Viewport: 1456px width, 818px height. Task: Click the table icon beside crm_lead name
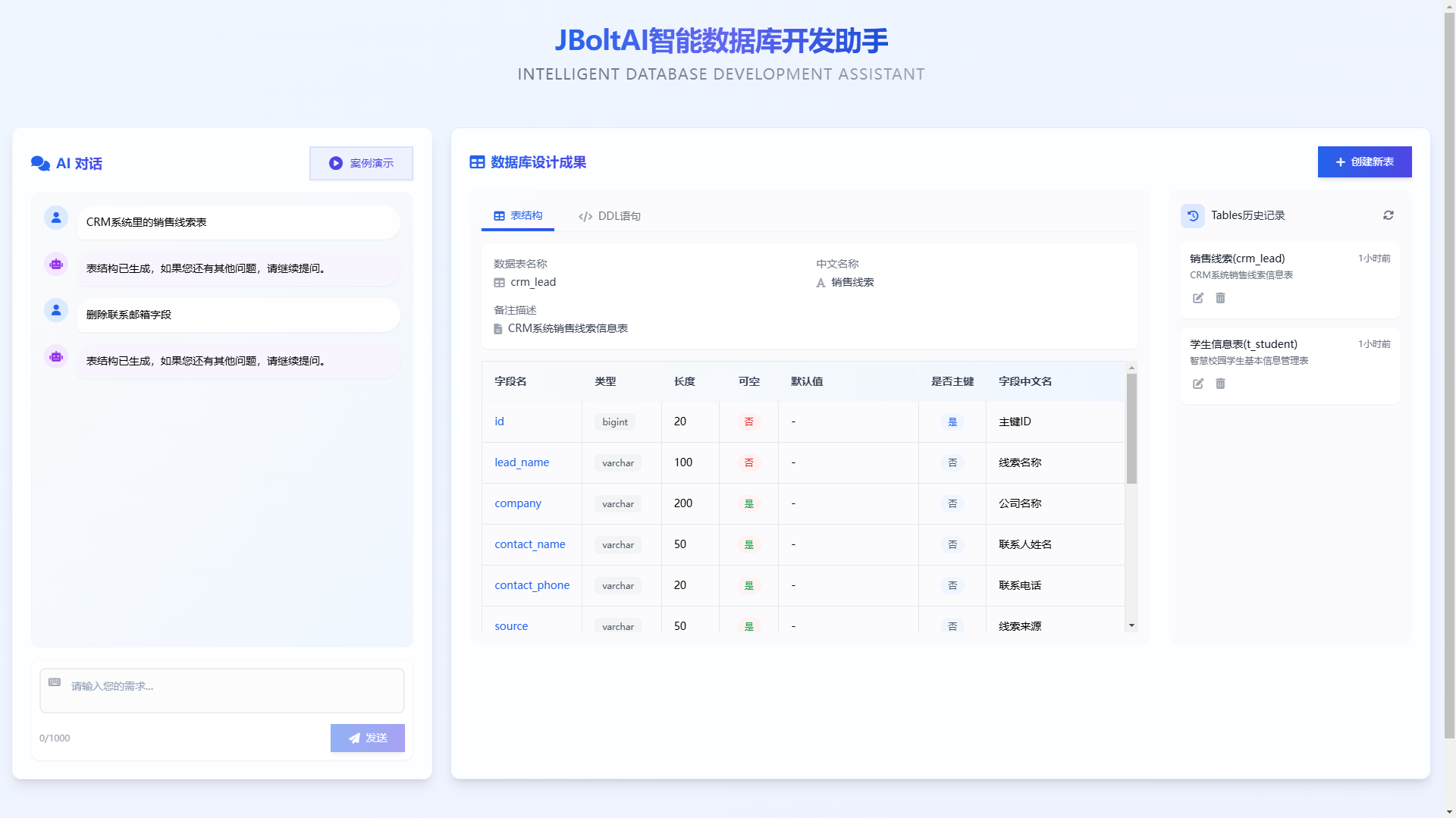coord(499,283)
